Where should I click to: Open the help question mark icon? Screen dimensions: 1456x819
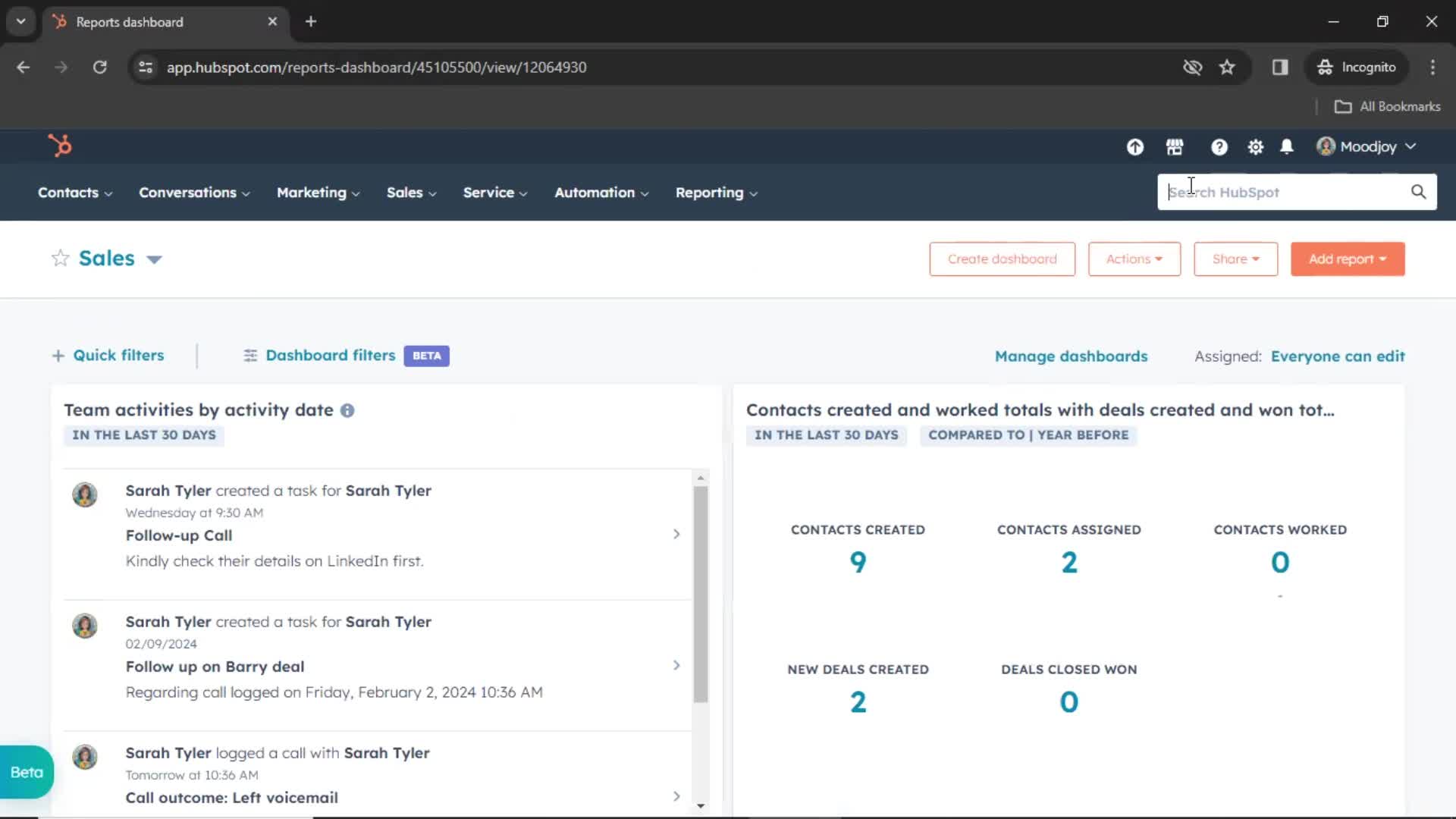pos(1219,147)
